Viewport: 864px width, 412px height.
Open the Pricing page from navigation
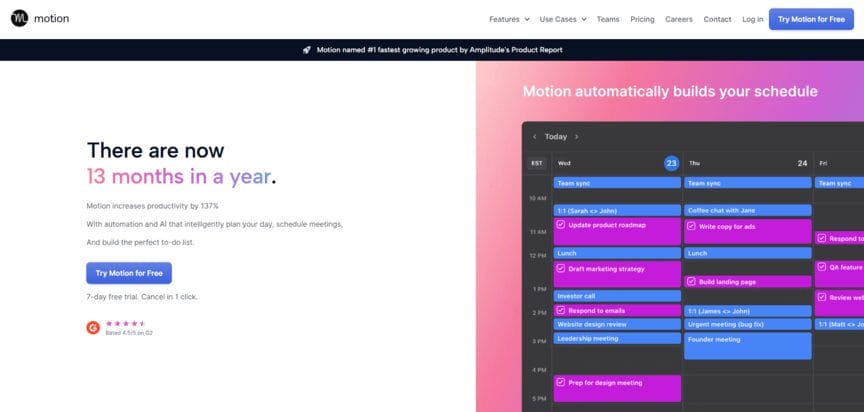click(x=642, y=19)
